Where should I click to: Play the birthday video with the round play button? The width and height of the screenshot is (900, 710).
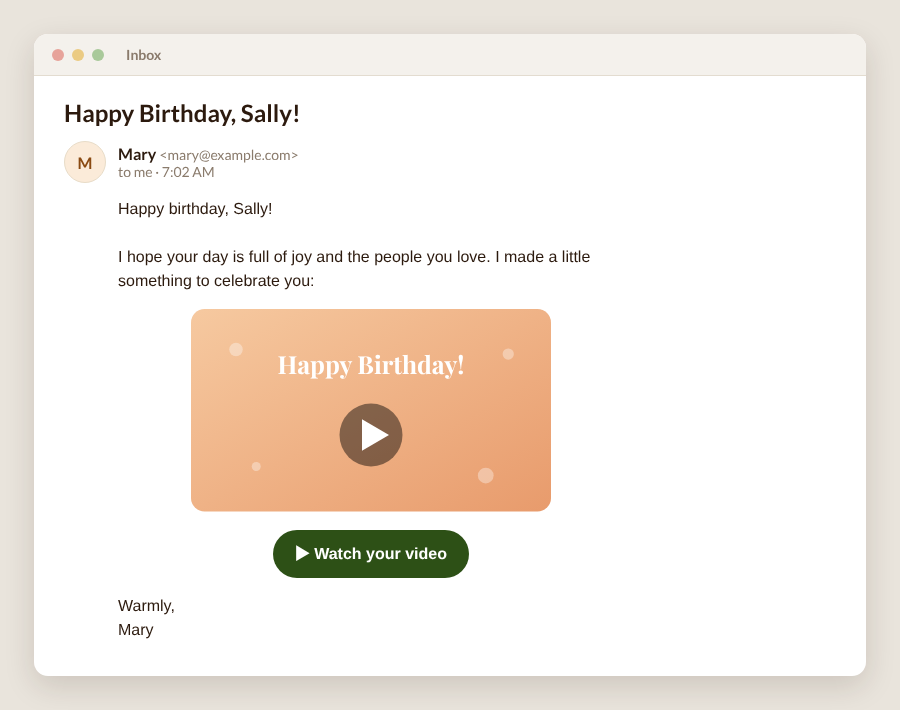[371, 434]
